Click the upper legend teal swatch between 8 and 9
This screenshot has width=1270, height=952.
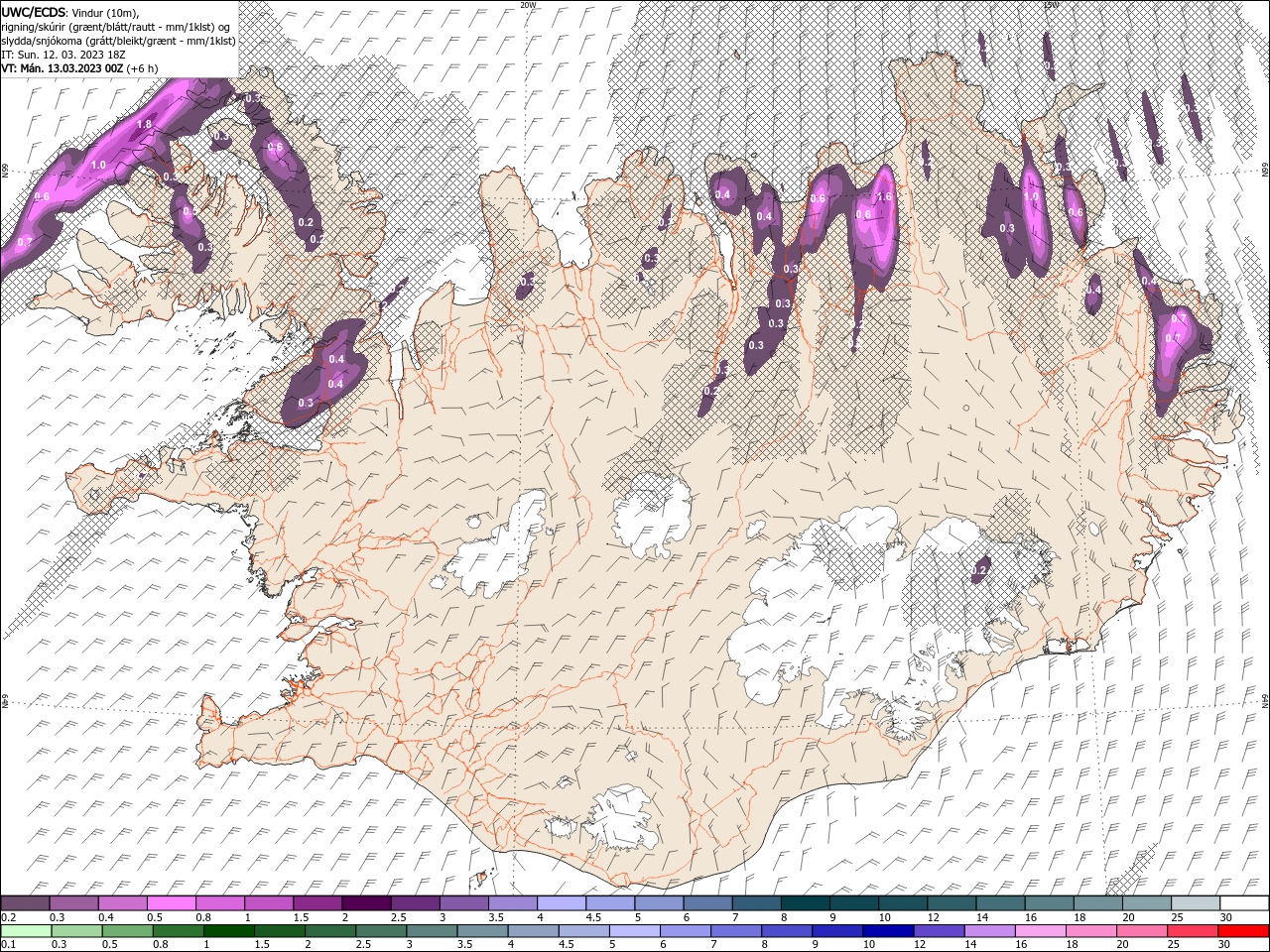point(806,903)
